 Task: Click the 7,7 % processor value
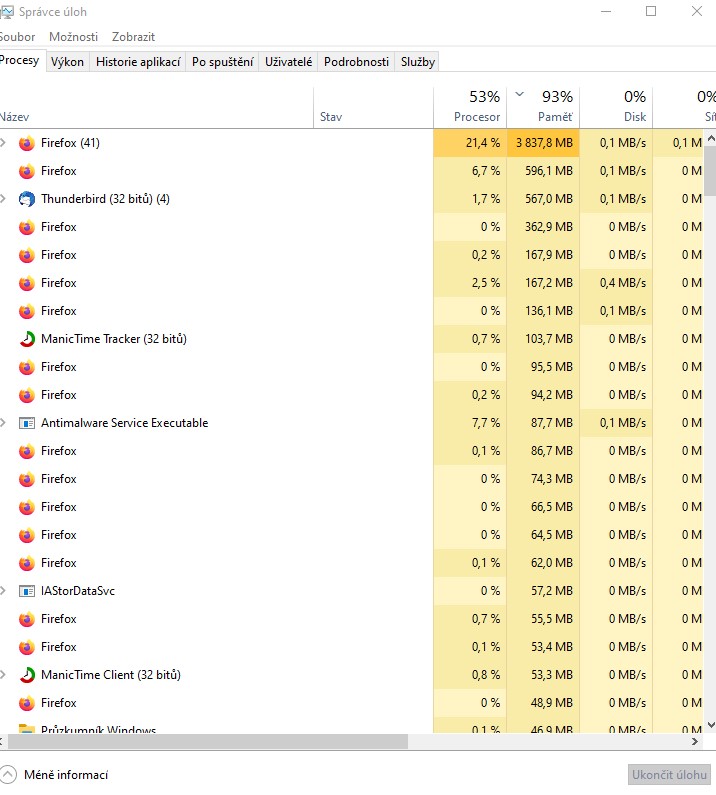coord(485,423)
